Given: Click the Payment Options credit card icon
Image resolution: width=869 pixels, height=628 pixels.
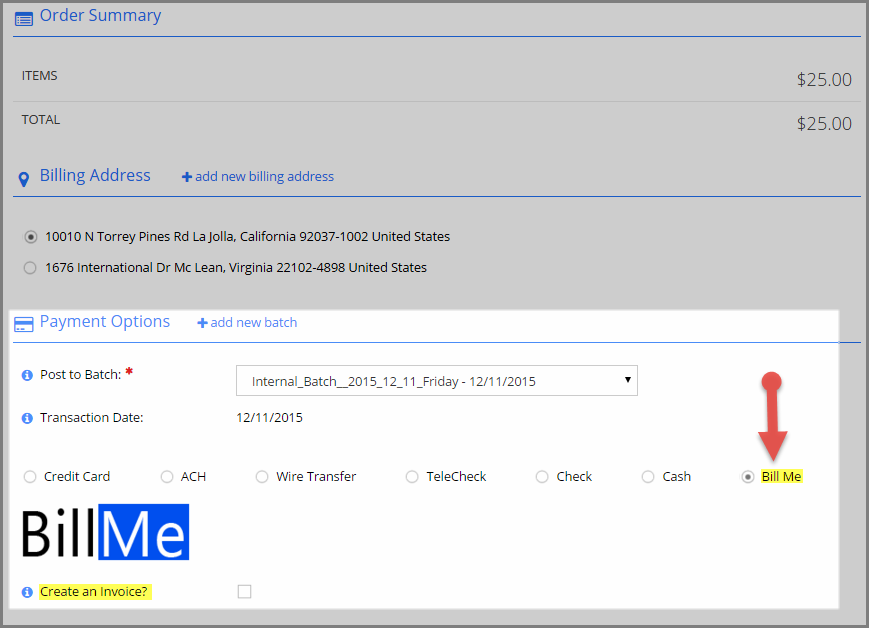Looking at the screenshot, I should 23,324.
